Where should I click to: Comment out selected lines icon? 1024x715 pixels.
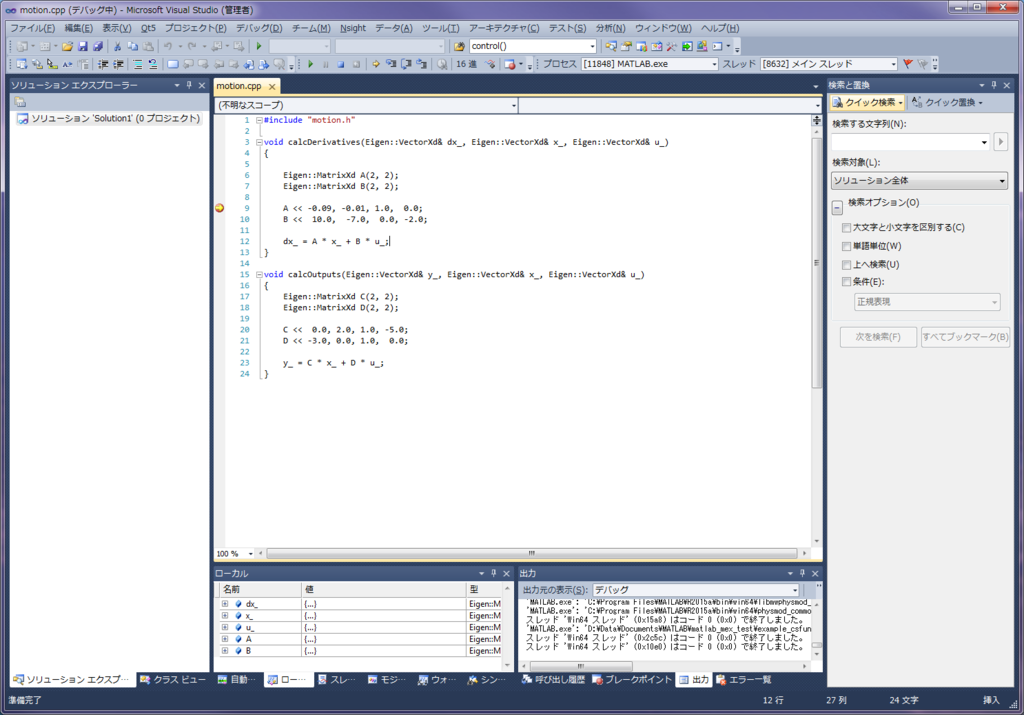(138, 64)
